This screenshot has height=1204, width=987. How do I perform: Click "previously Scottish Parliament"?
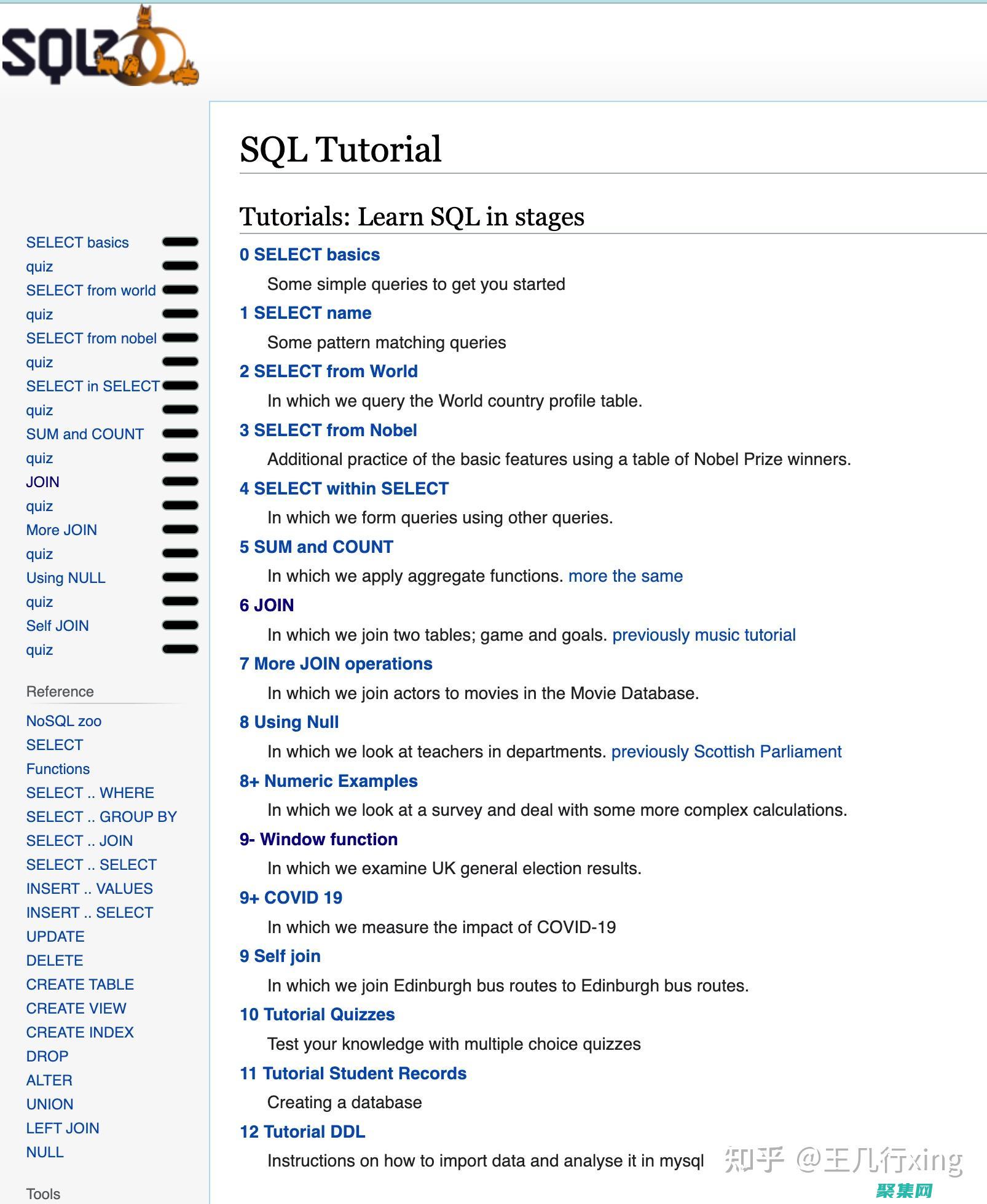pos(728,751)
